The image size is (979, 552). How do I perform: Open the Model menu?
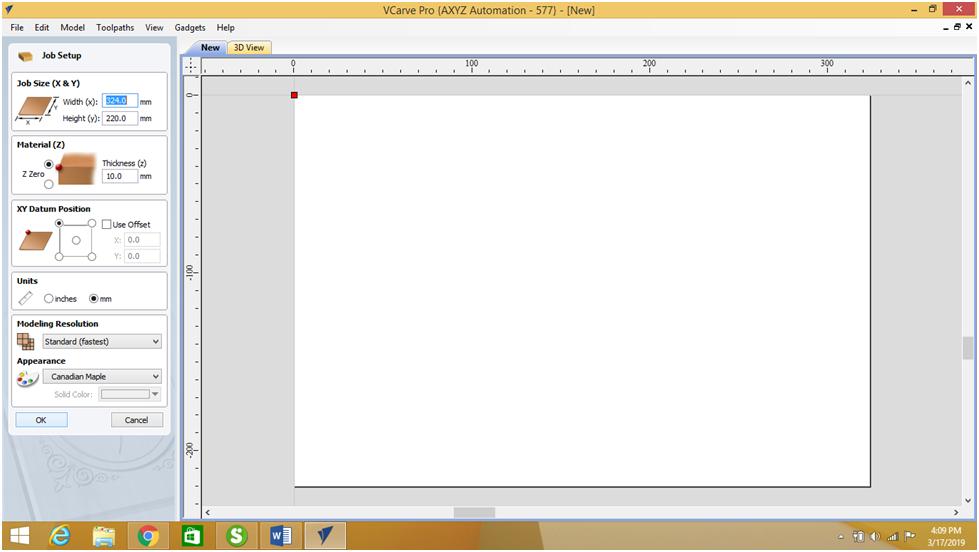(x=72, y=27)
